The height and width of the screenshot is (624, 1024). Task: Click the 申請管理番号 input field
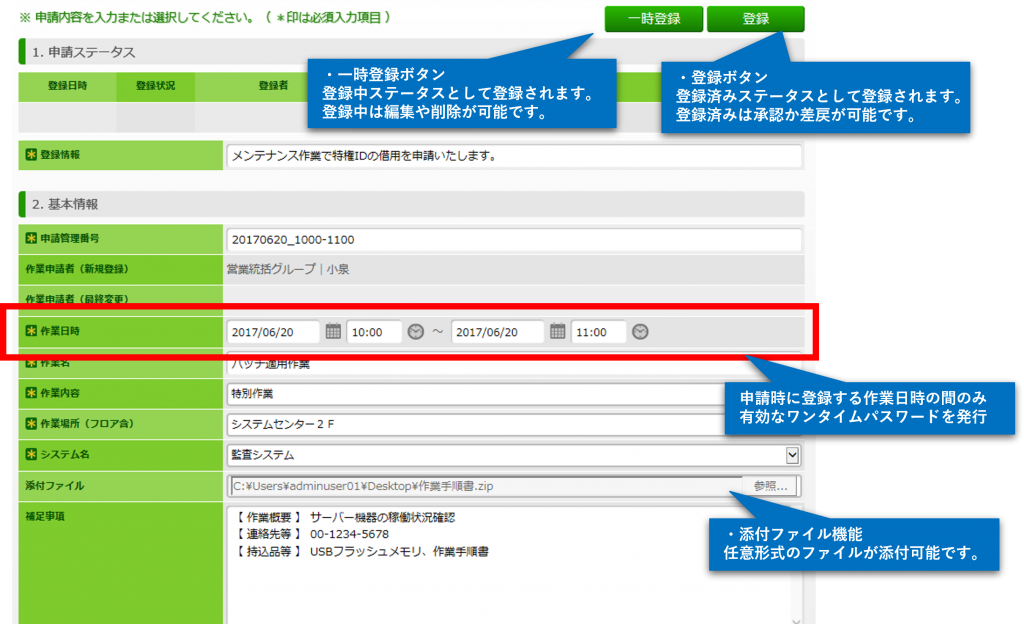[x=514, y=240]
